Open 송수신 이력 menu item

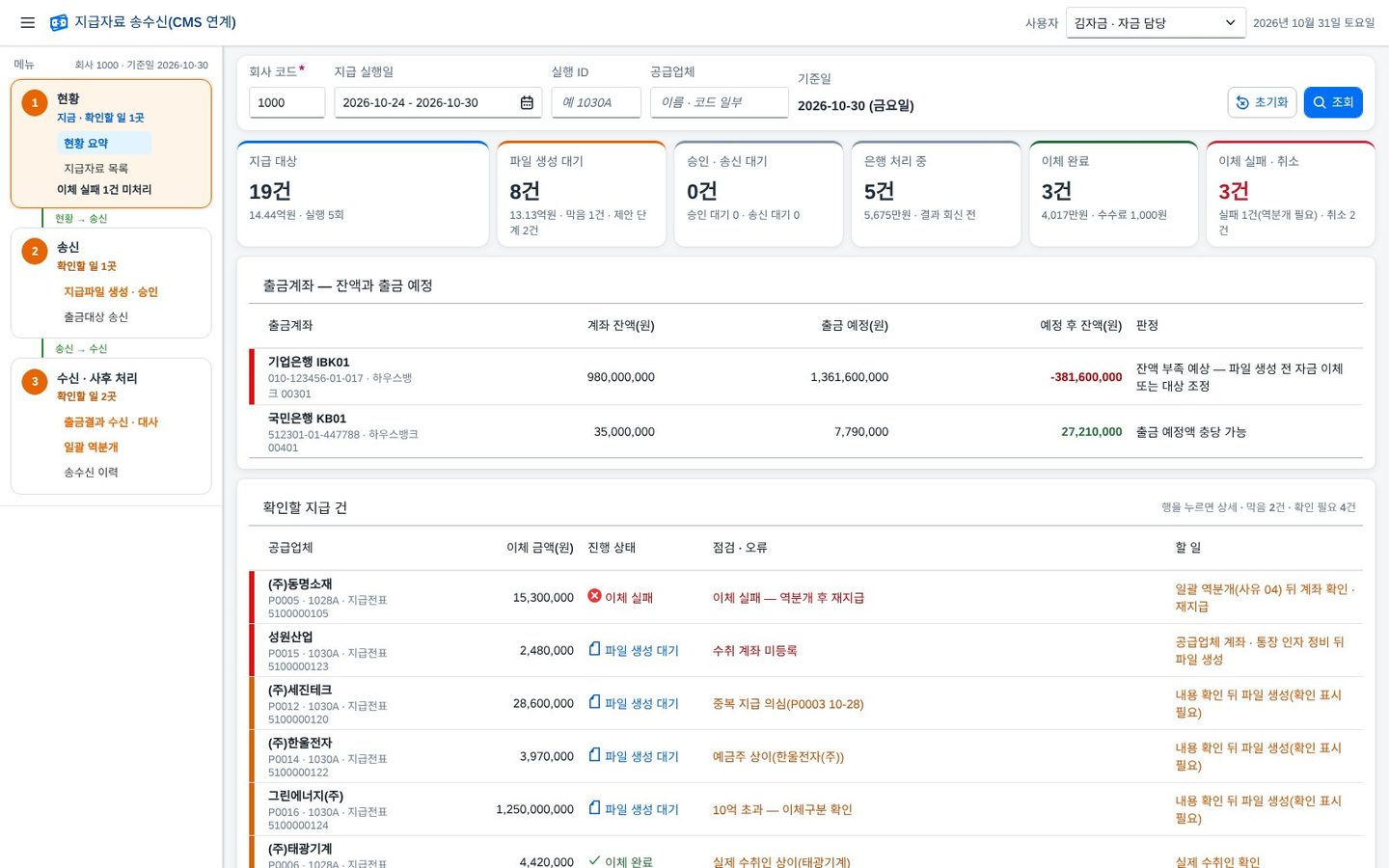click(91, 472)
